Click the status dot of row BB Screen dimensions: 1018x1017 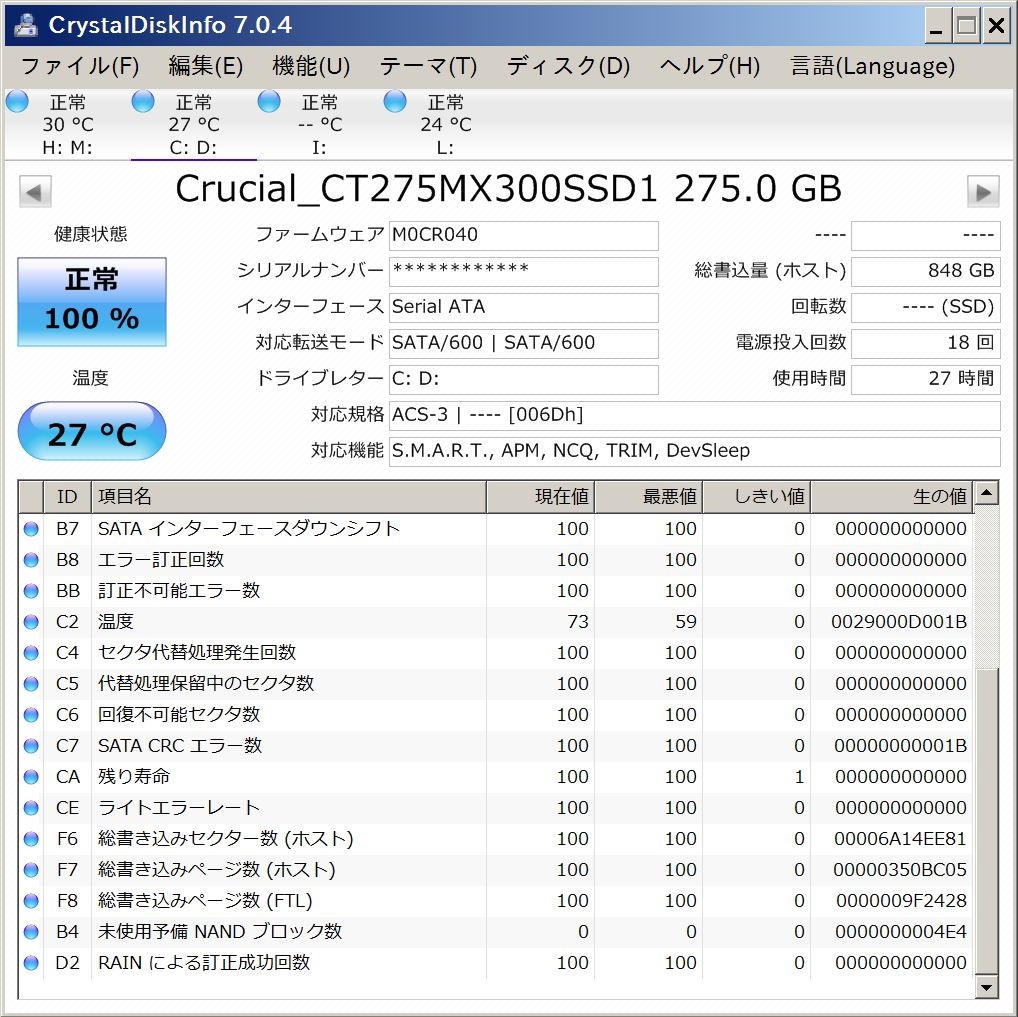point(31,591)
